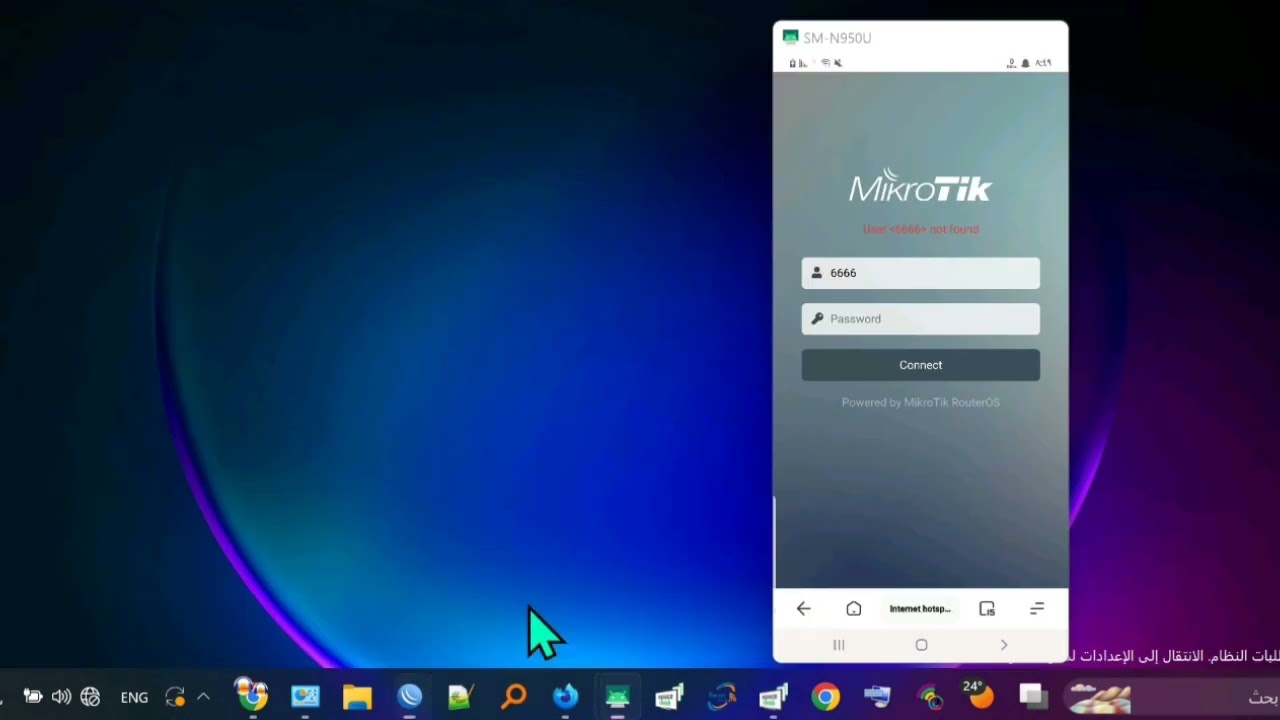Open the blue round app in taskbar
Image resolution: width=1280 pixels, height=720 pixels.
tap(409, 697)
